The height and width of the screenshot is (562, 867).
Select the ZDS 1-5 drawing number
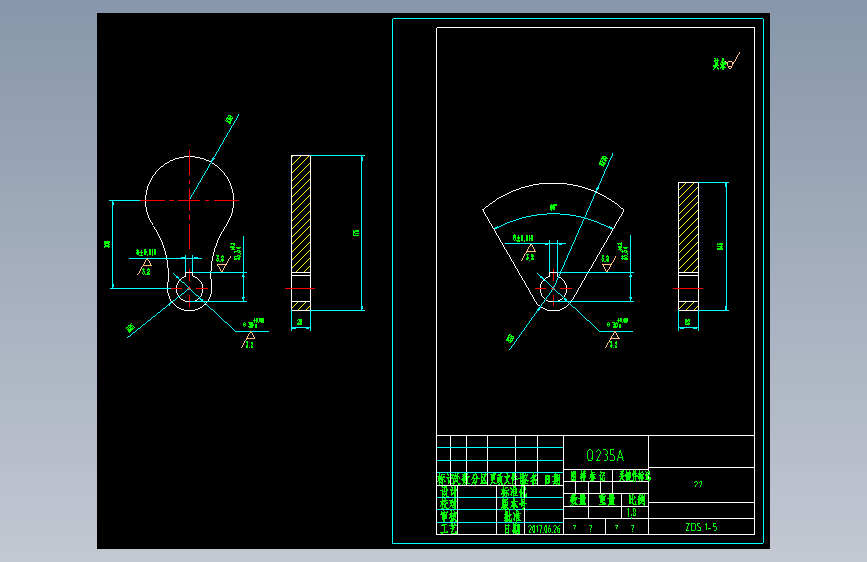coord(701,527)
